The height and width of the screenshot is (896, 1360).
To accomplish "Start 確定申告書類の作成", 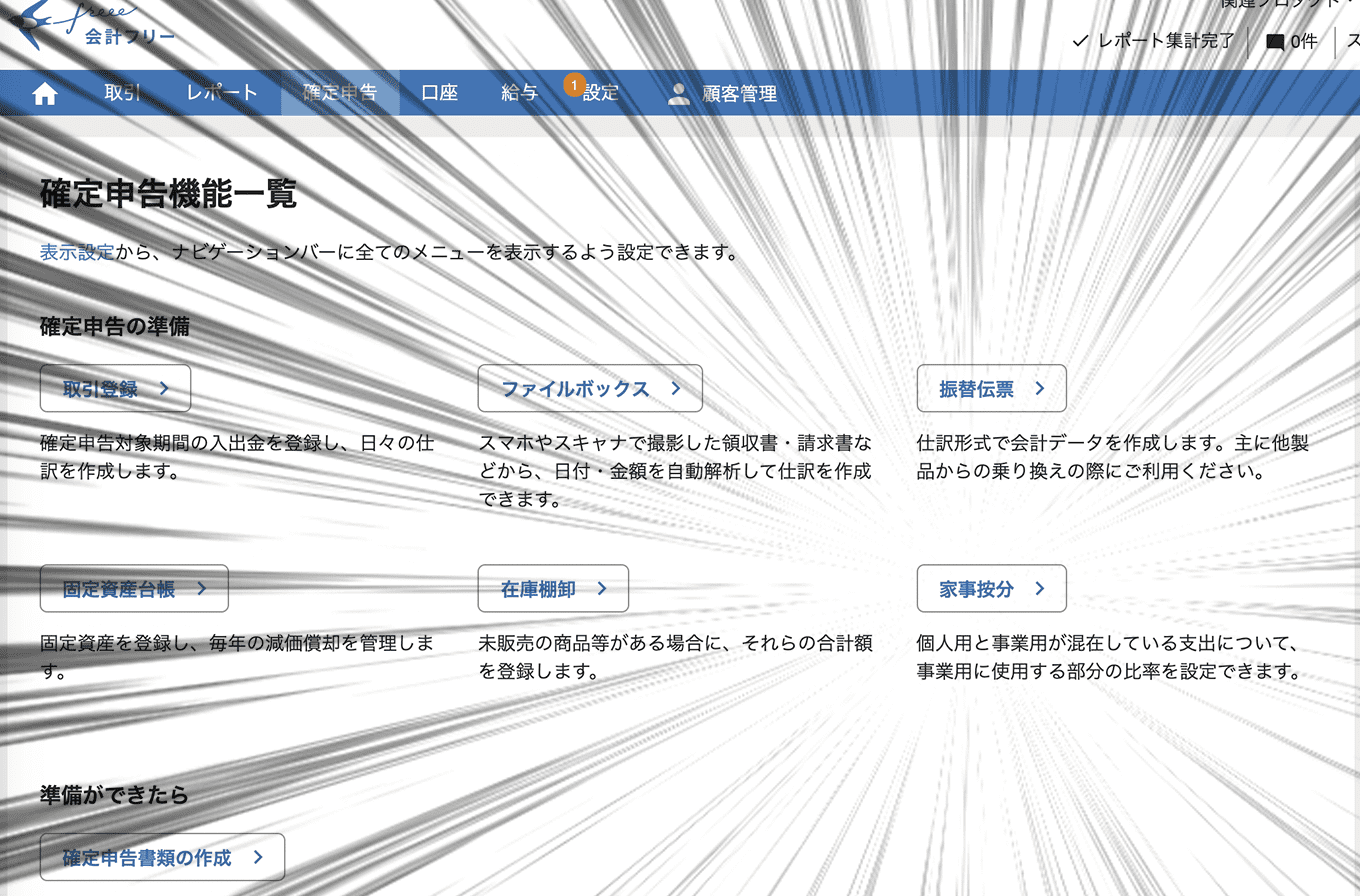I will pyautogui.click(x=162, y=857).
